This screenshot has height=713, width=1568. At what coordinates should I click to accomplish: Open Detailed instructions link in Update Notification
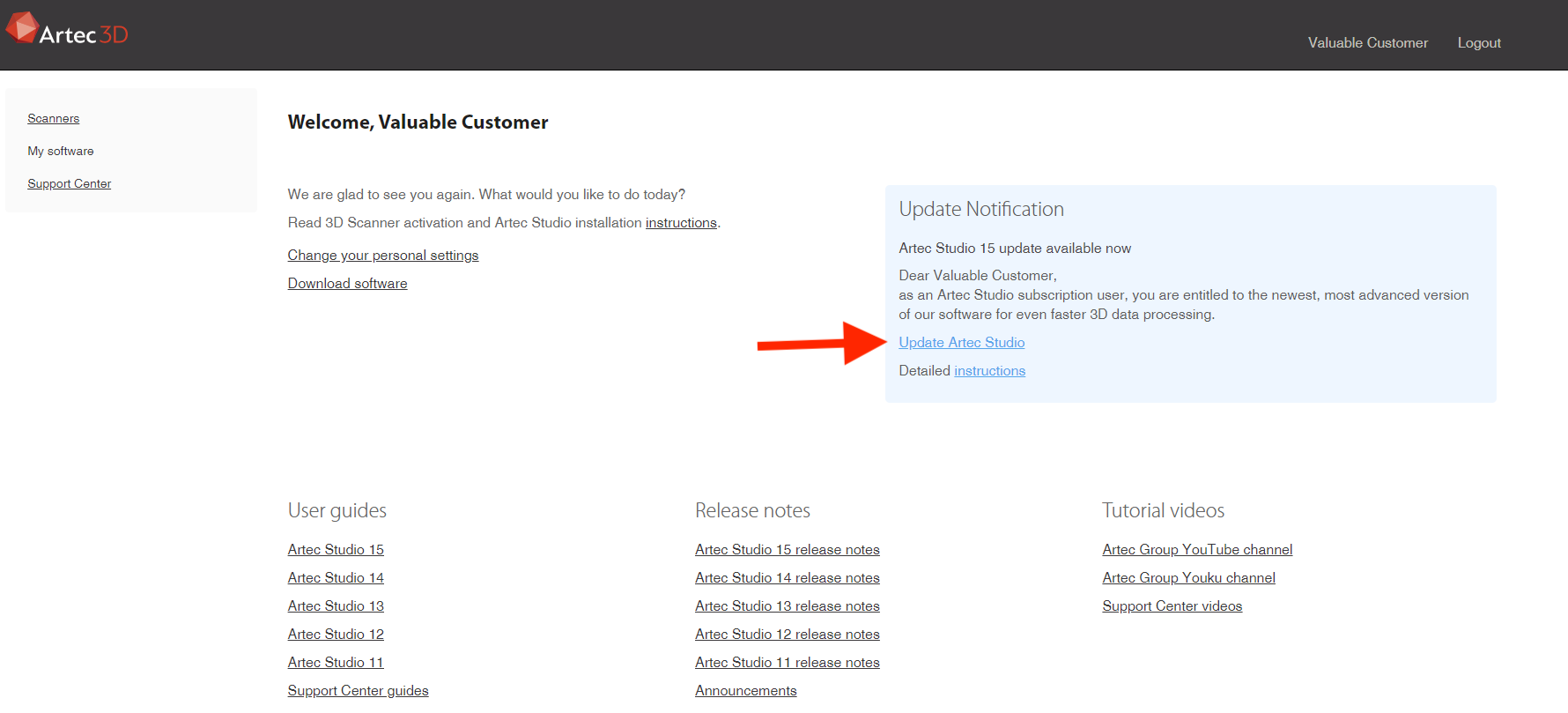[x=989, y=371]
